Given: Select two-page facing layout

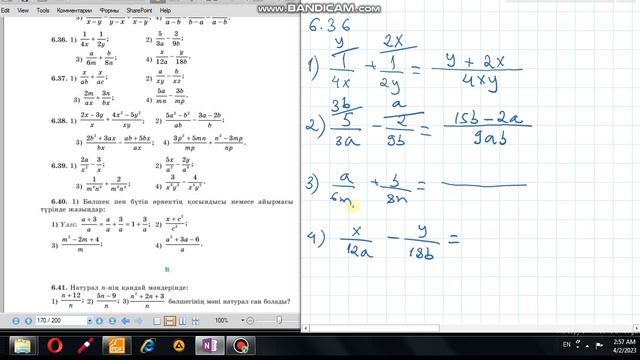Looking at the screenshot, I should click(182, 321).
